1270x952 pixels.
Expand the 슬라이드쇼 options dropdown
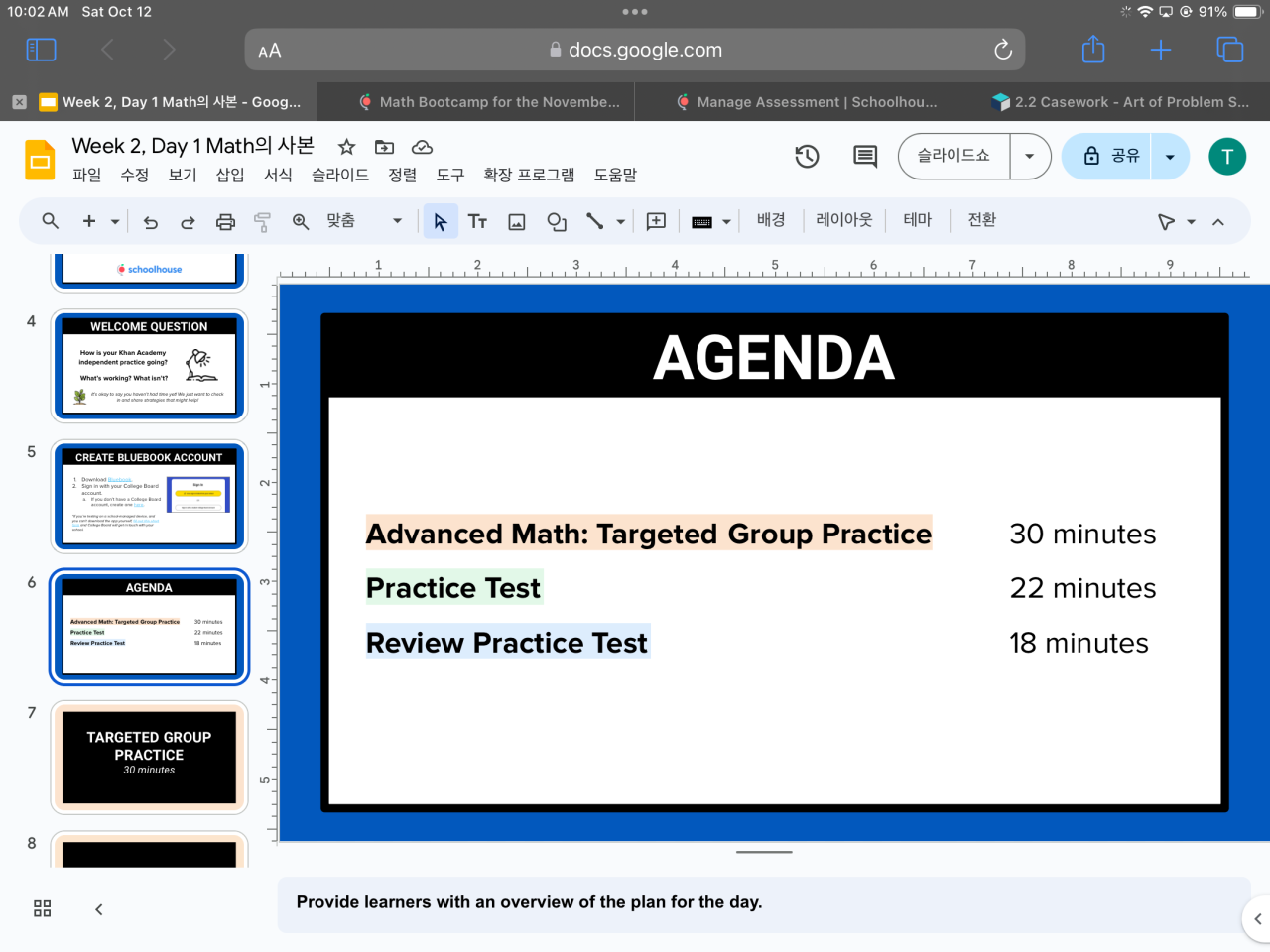click(x=1030, y=156)
